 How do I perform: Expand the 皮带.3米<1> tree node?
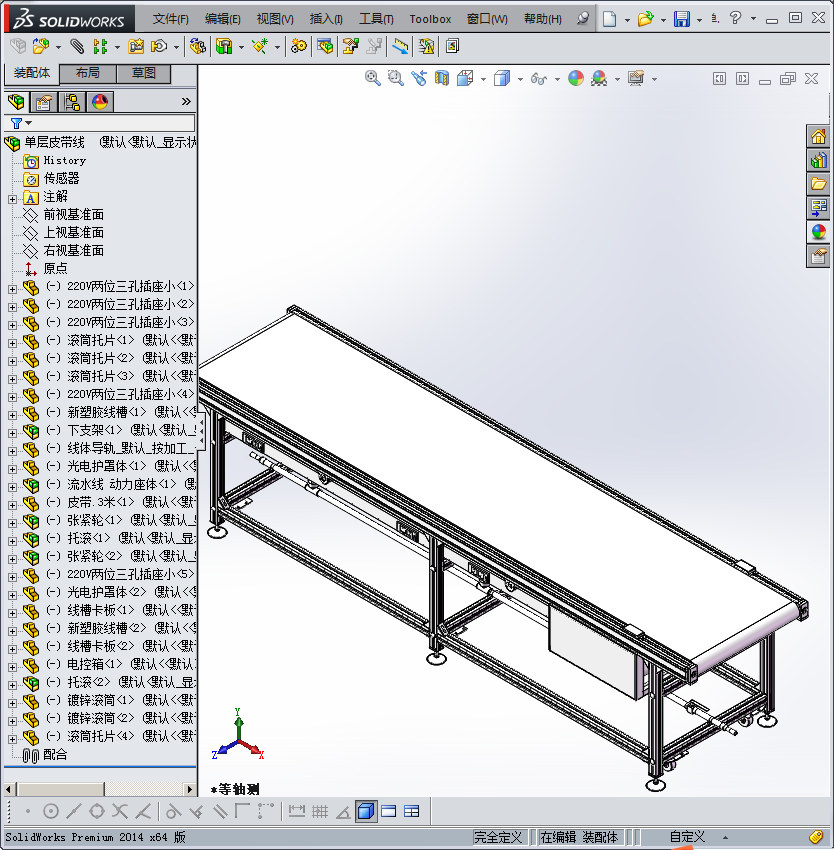click(x=12, y=505)
